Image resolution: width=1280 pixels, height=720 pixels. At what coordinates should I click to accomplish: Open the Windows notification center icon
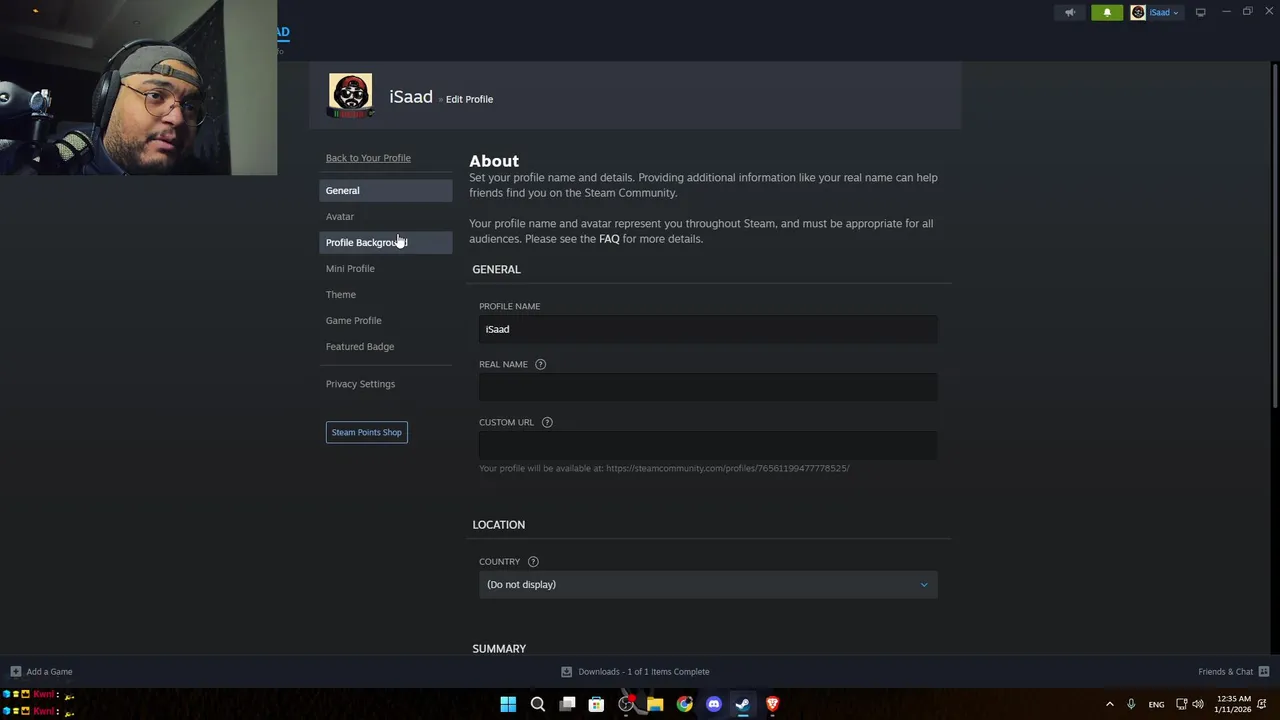[x=1263, y=704]
